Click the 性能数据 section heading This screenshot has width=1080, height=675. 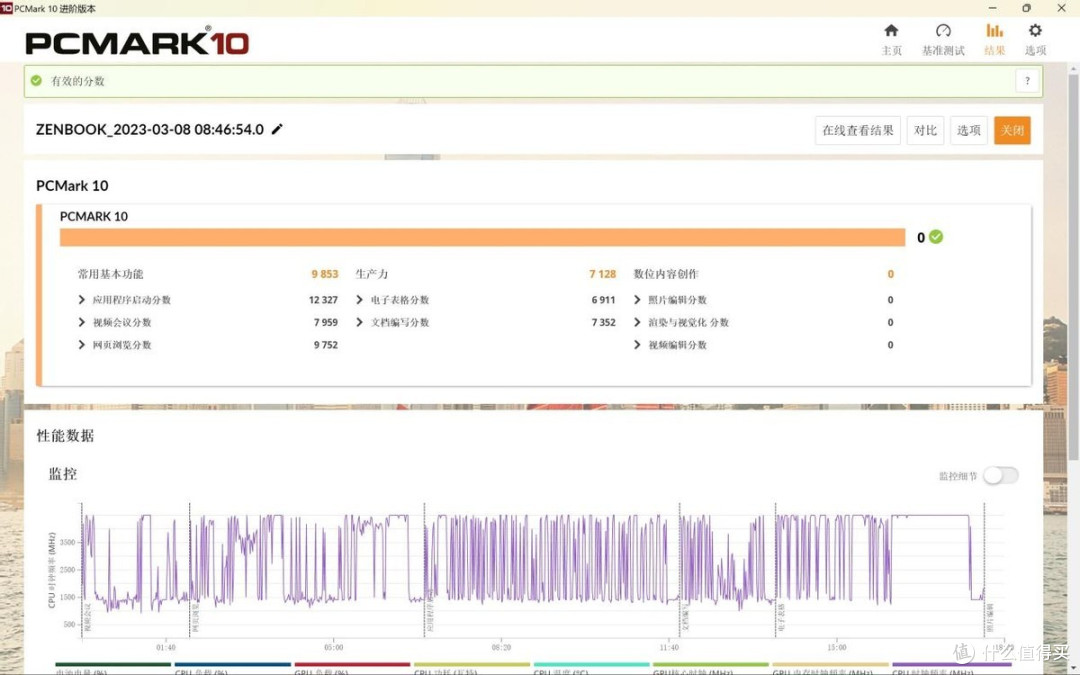65,435
